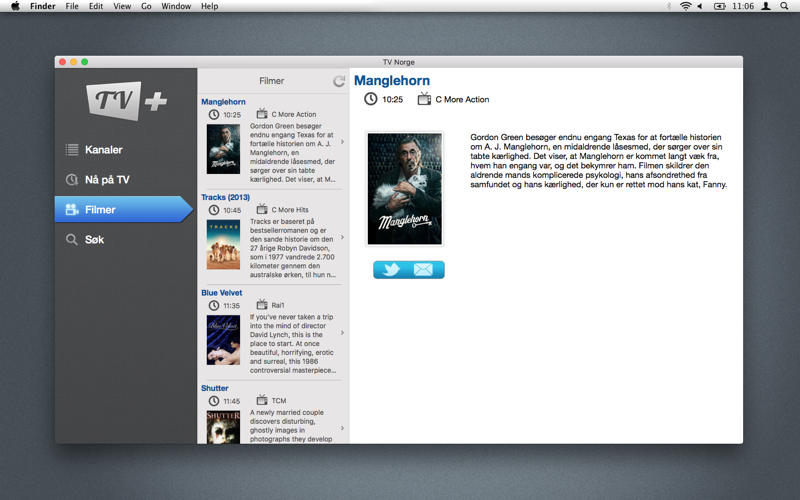The height and width of the screenshot is (500, 800).
Task: Open the Edit menu
Action: pos(96,6)
